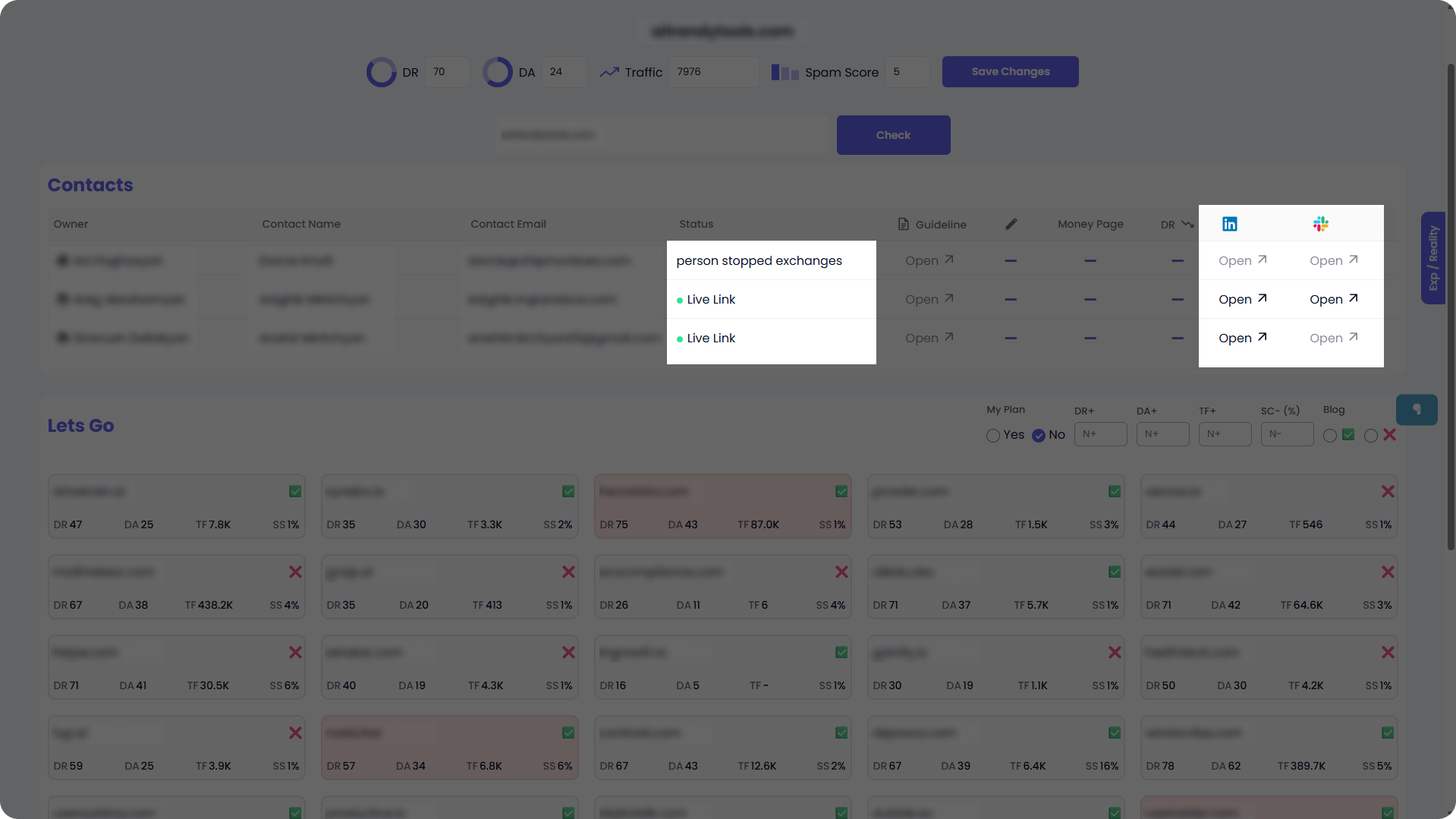This screenshot has height=819, width=1456.
Task: Open Slack link in first Live Link row
Action: click(x=1334, y=299)
